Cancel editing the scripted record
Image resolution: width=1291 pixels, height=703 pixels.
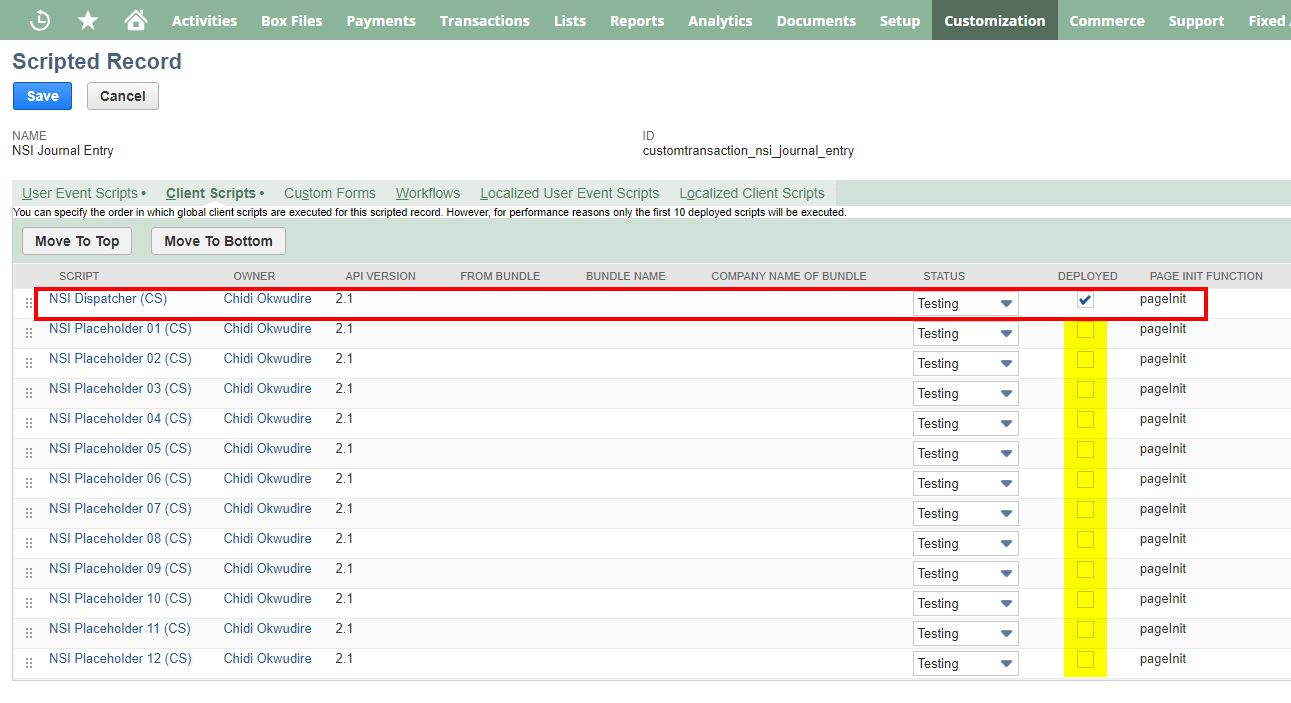point(123,96)
